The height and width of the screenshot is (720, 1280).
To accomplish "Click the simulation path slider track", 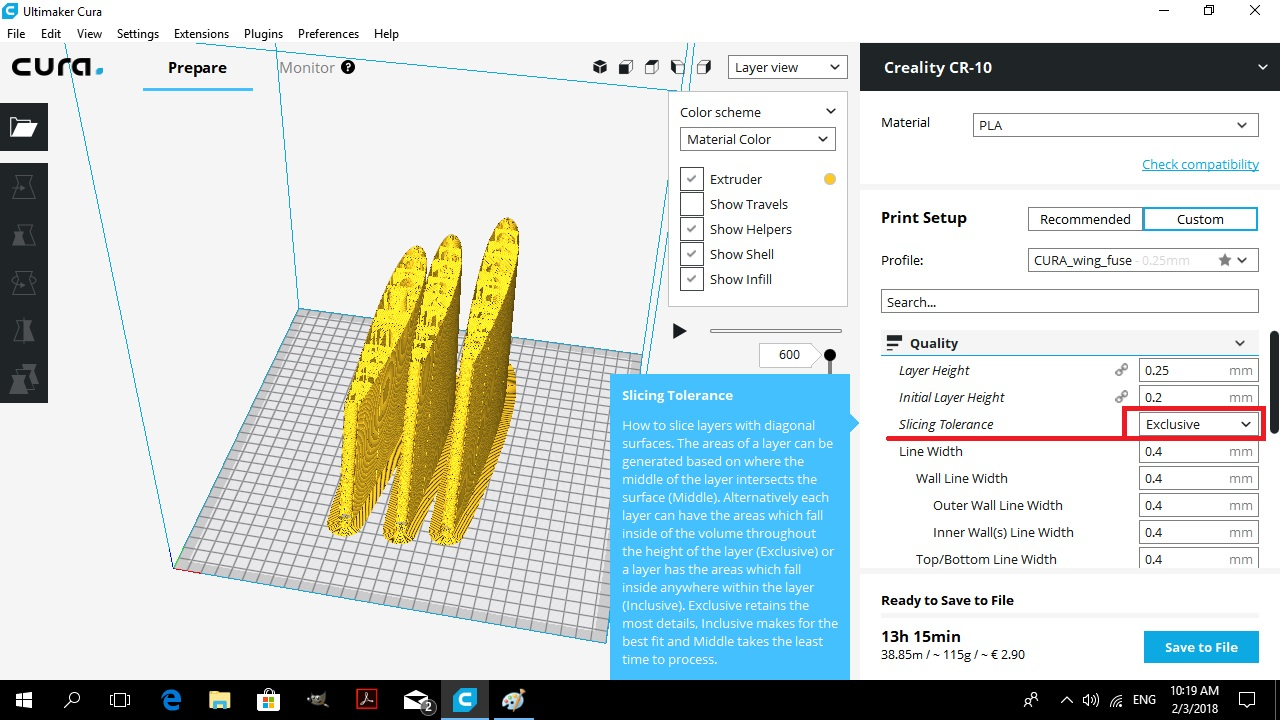I will [x=776, y=331].
